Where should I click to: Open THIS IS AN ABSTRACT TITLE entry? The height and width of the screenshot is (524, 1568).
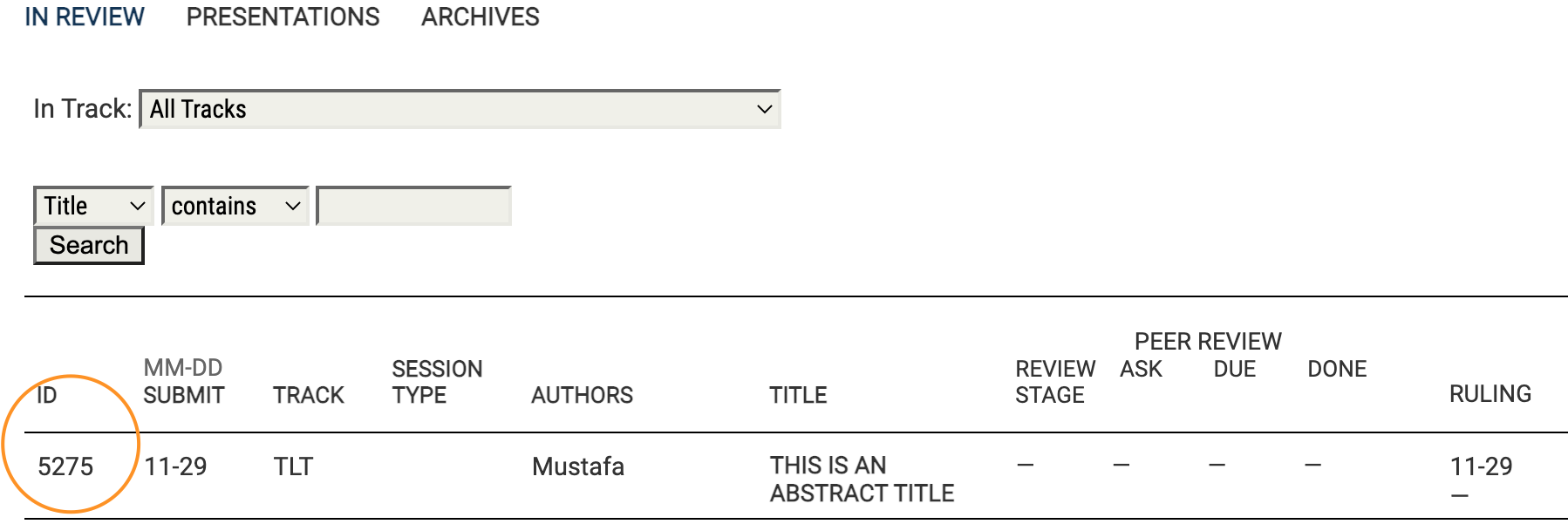tap(862, 479)
